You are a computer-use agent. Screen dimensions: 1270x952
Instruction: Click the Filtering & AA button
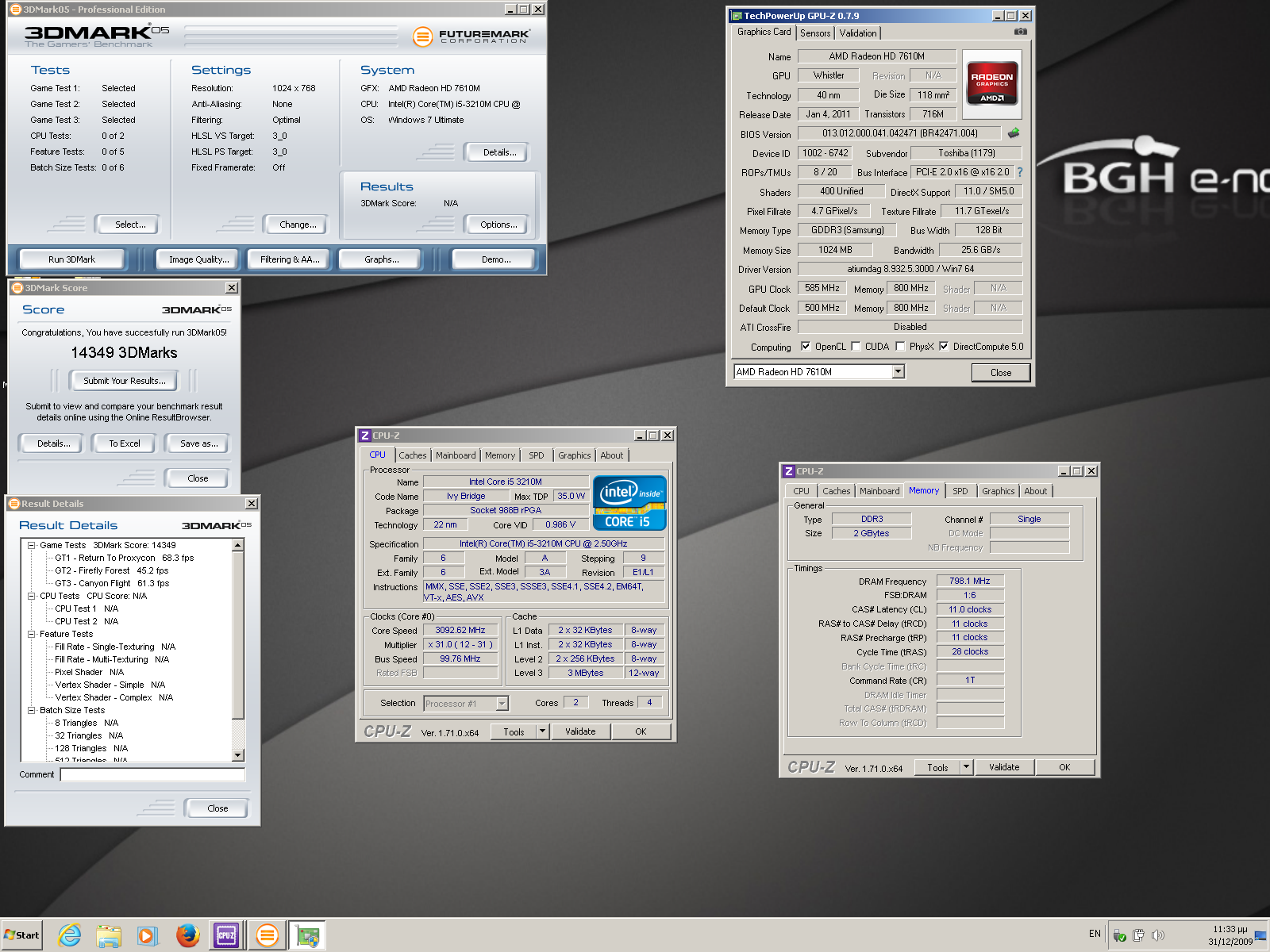pos(290,259)
